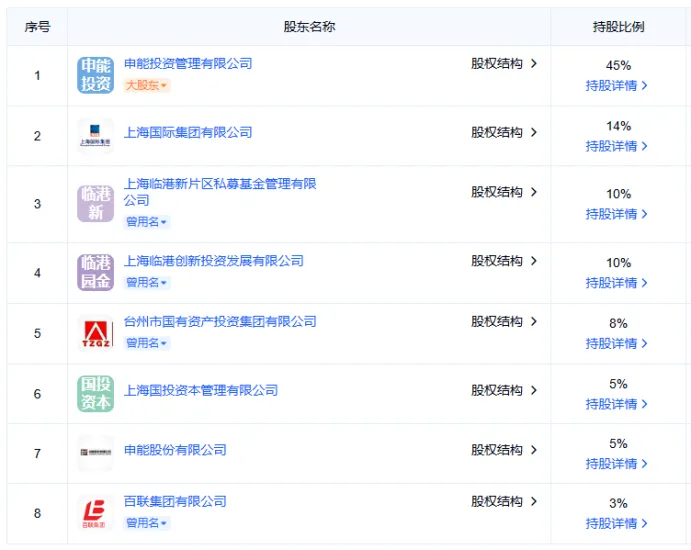
Task: Click the 股东名称 column header
Action: [309, 27]
